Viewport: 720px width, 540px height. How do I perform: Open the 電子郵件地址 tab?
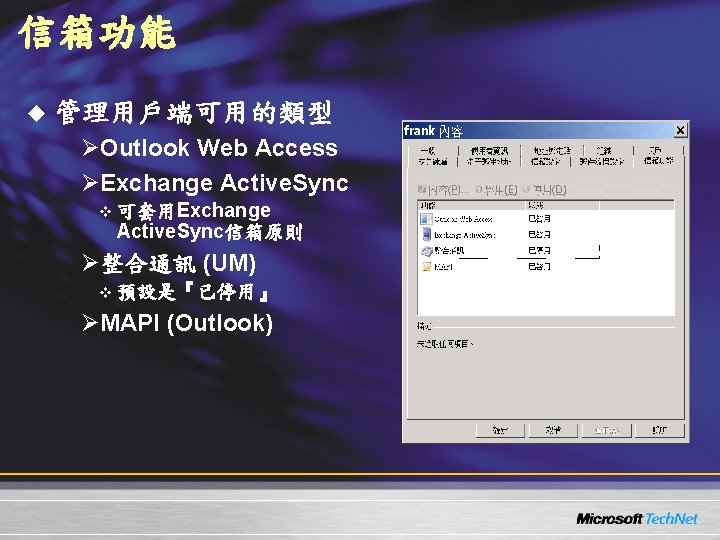click(489, 162)
